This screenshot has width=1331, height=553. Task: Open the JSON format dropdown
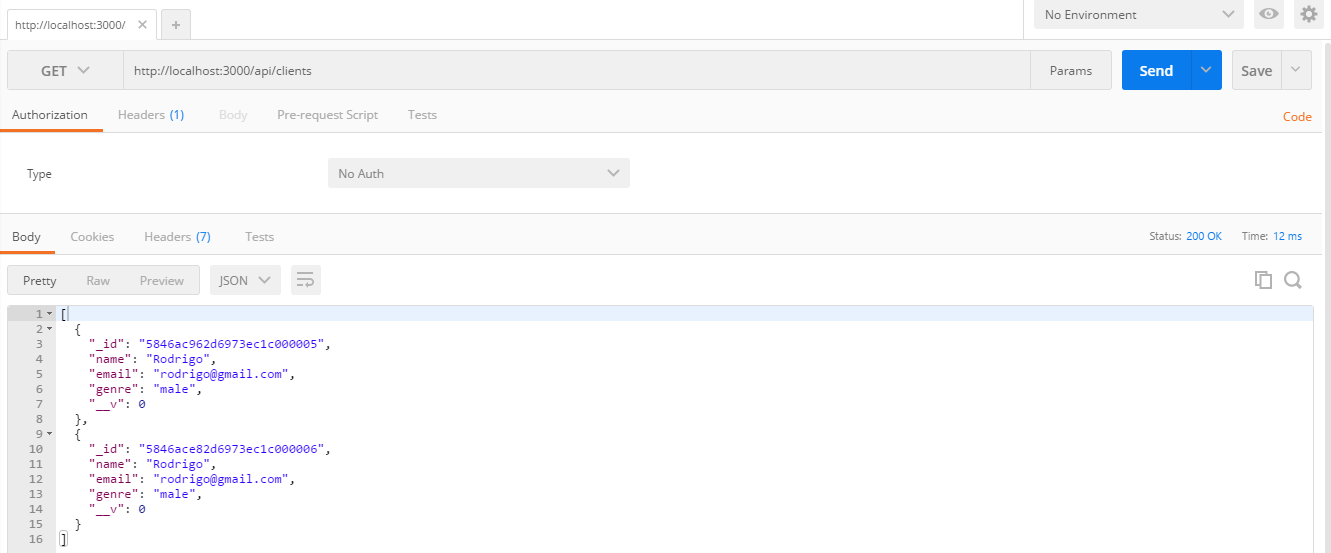point(245,280)
